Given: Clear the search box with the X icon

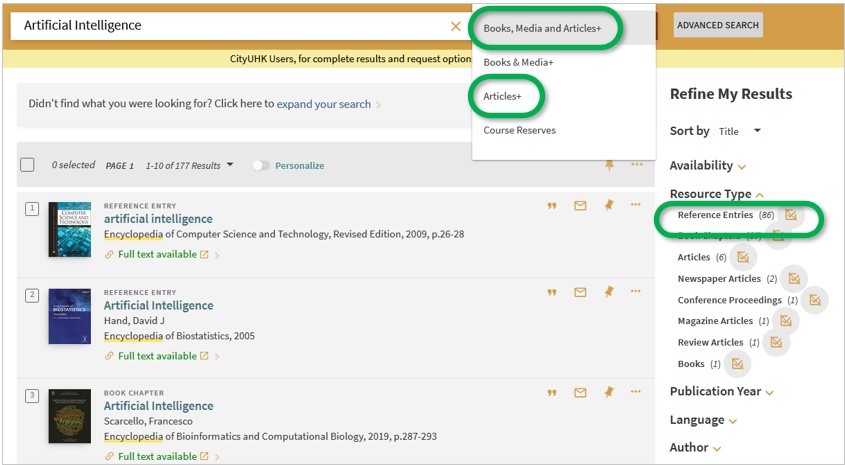Looking at the screenshot, I should click(x=456, y=26).
